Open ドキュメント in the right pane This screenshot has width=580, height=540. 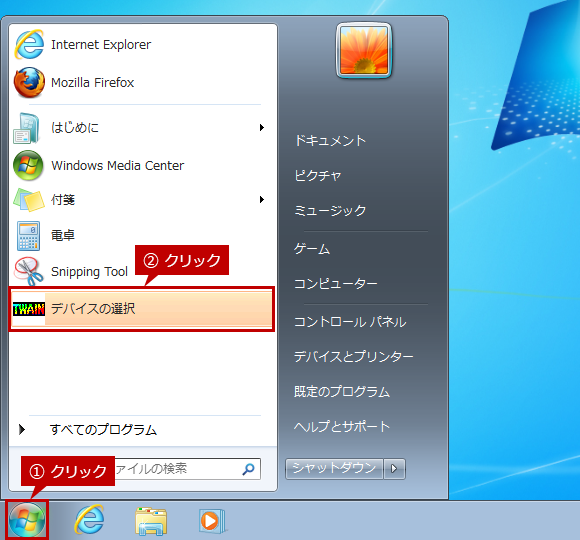click(x=330, y=141)
